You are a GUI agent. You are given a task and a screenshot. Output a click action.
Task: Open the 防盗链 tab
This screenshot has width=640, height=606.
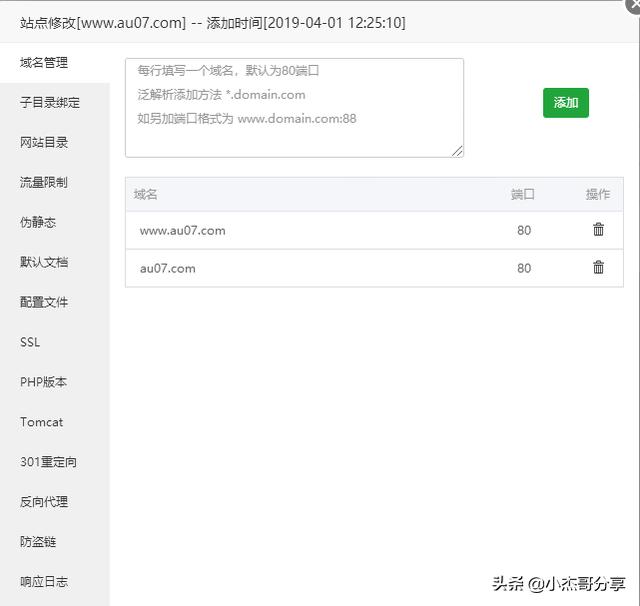click(x=55, y=542)
